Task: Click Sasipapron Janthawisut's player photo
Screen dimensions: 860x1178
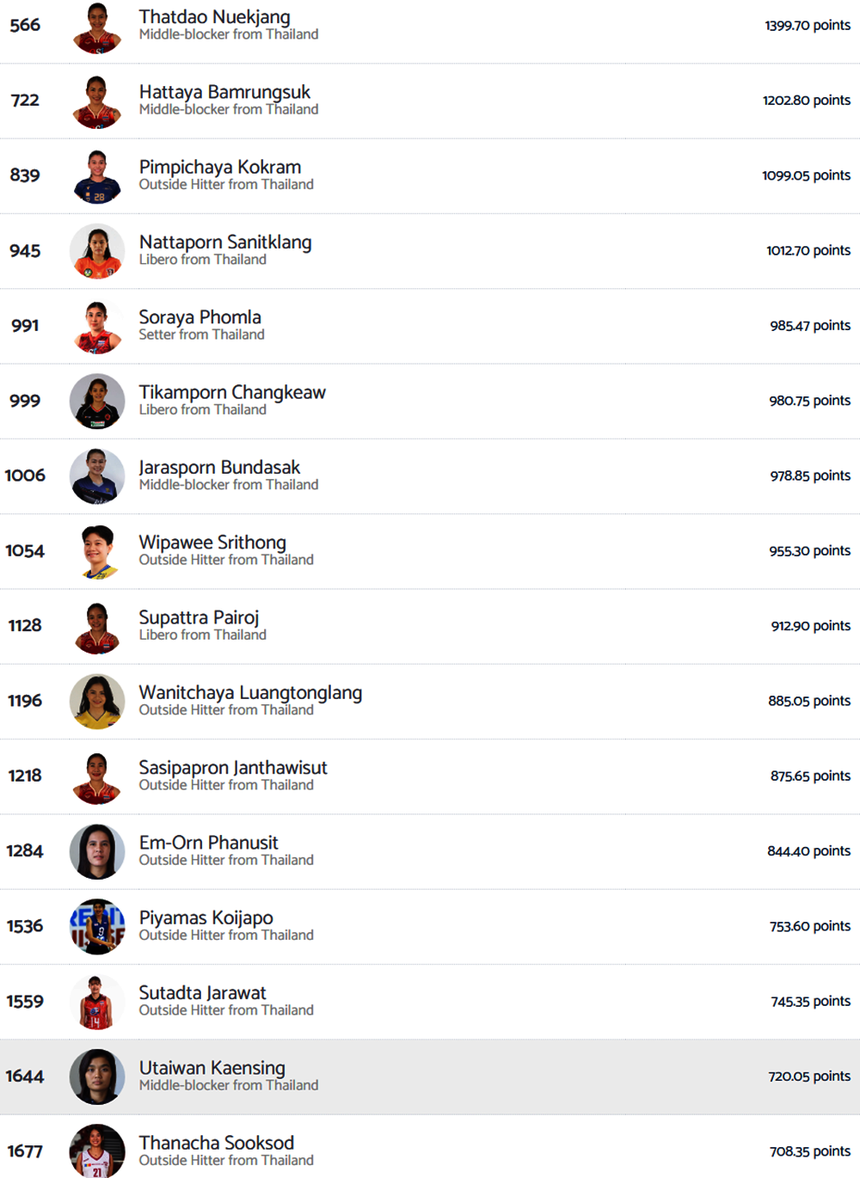Action: tap(97, 776)
